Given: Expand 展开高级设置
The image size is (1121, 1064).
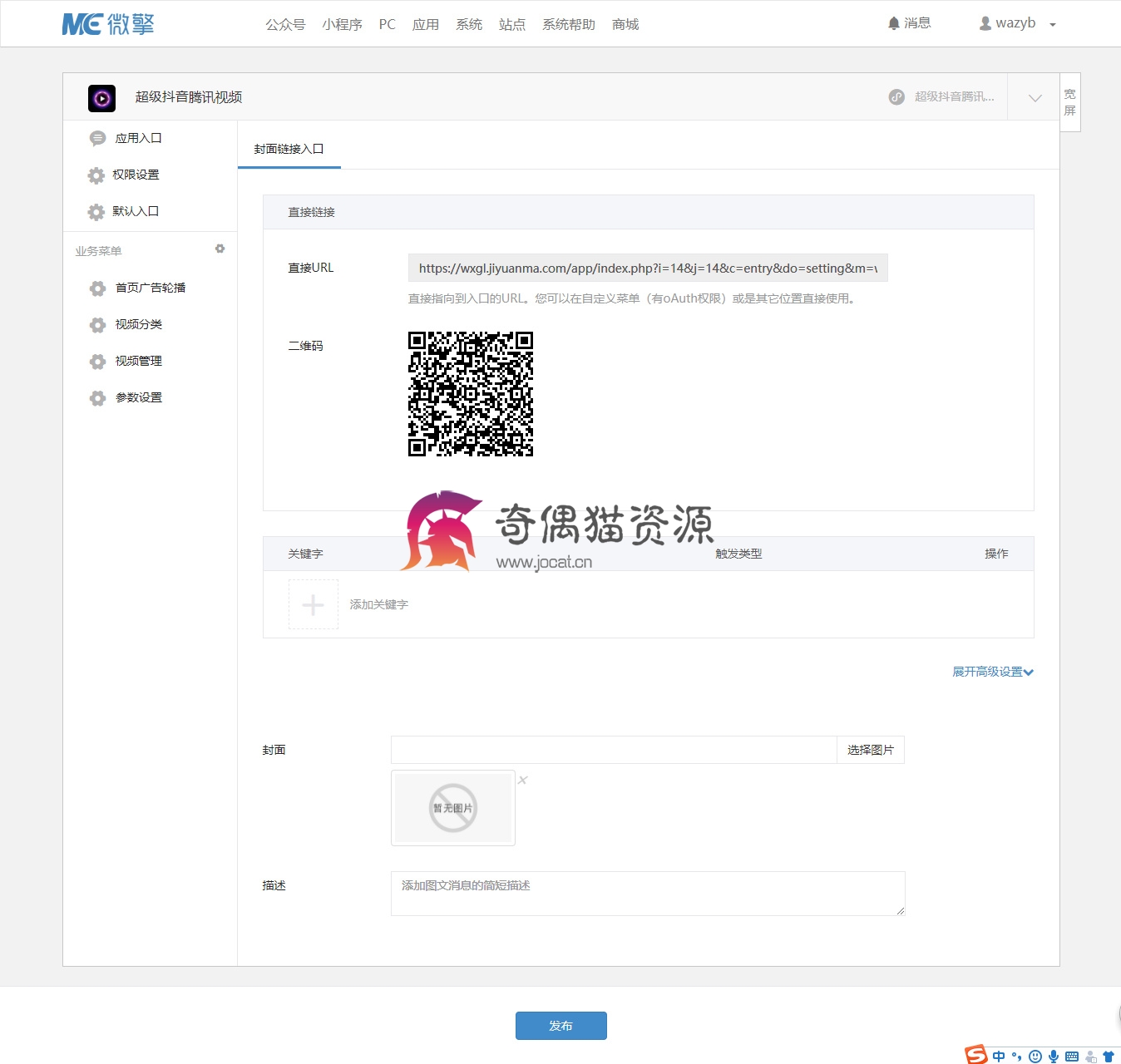Looking at the screenshot, I should (x=993, y=672).
